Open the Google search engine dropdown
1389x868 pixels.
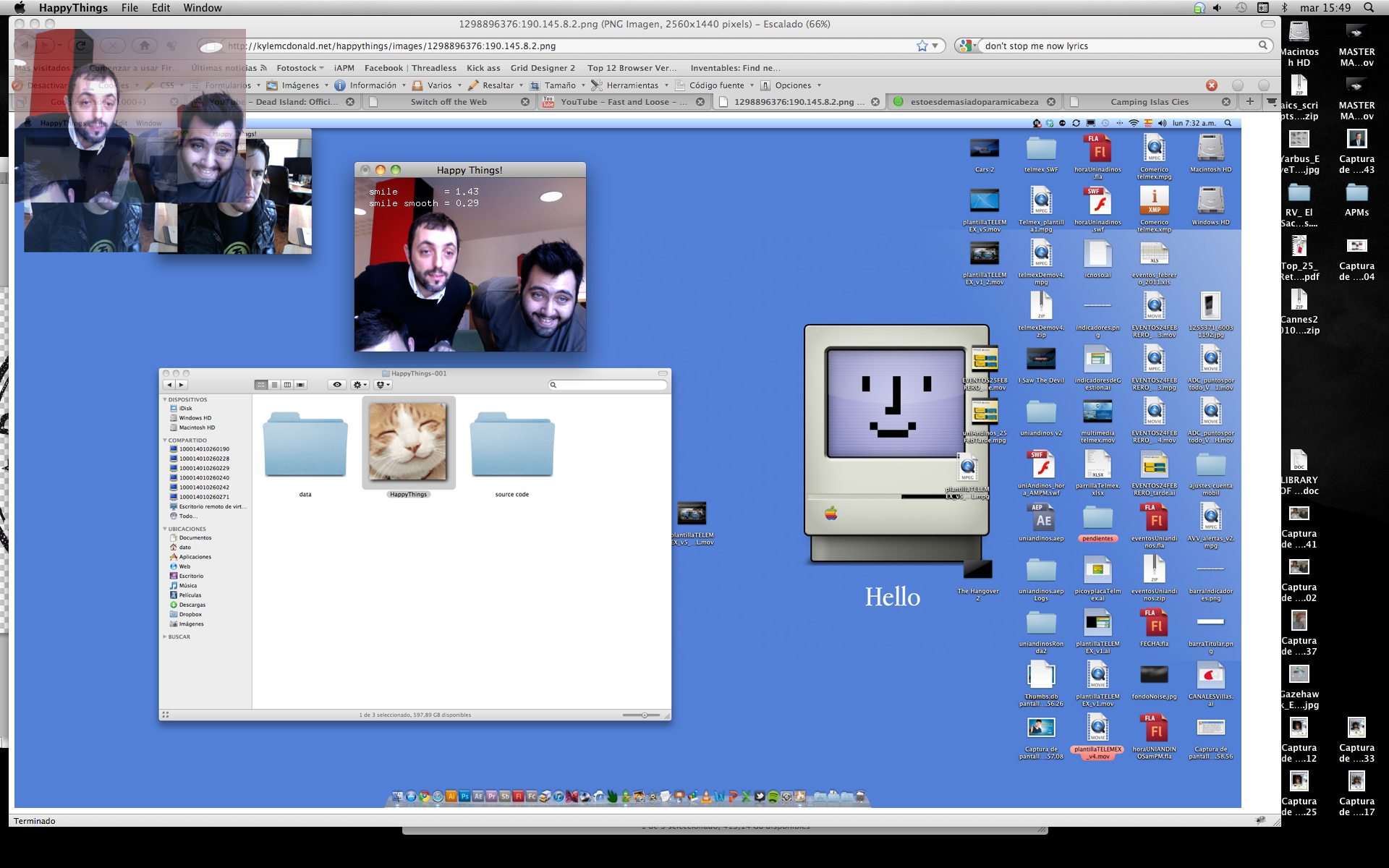pyautogui.click(x=967, y=46)
